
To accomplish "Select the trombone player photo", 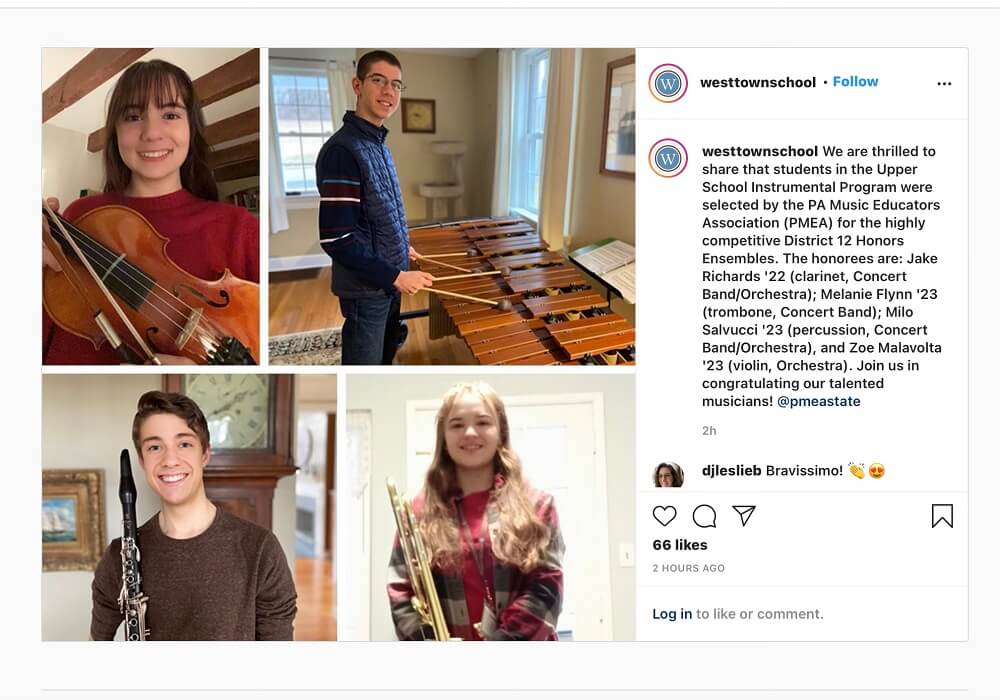I will [x=490, y=507].
